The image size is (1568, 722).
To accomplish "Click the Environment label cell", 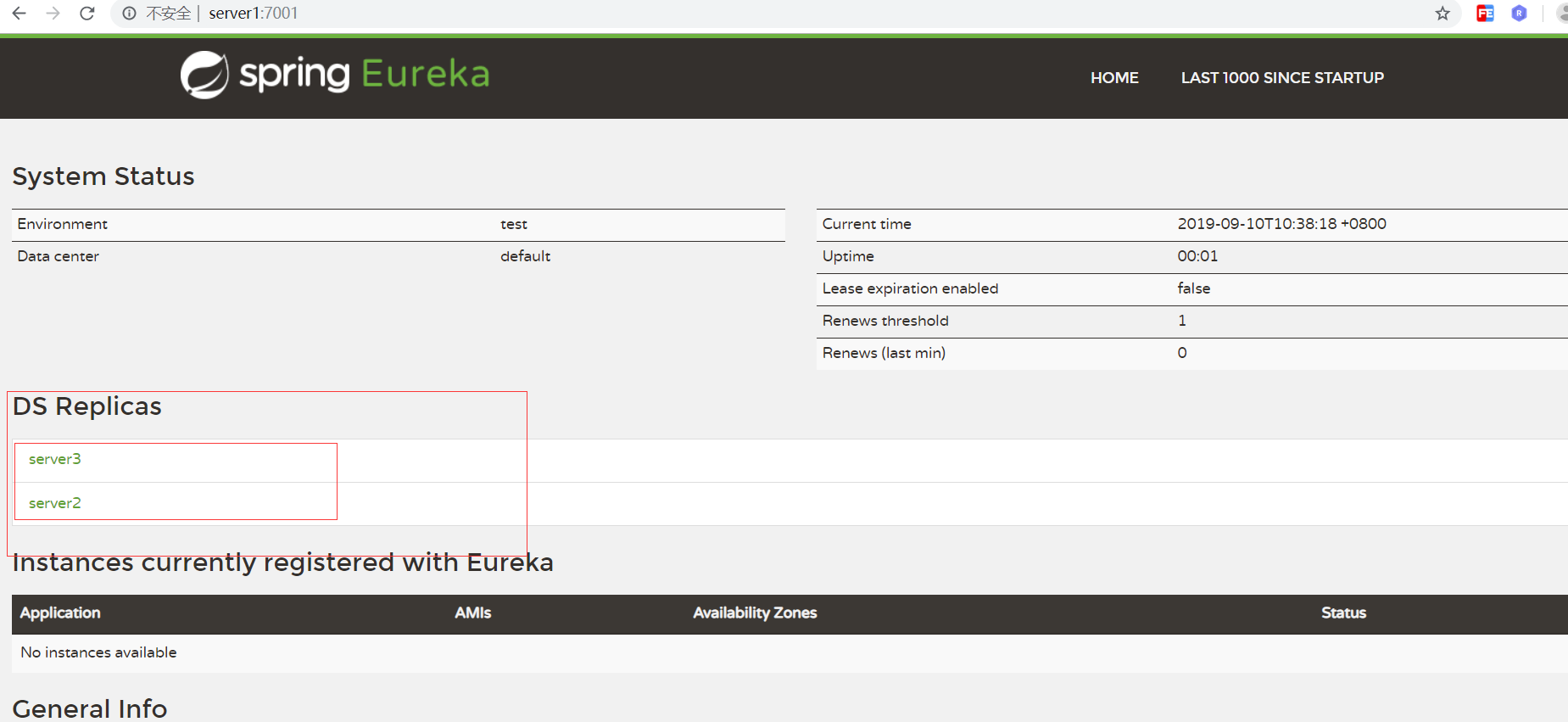I will coord(63,224).
